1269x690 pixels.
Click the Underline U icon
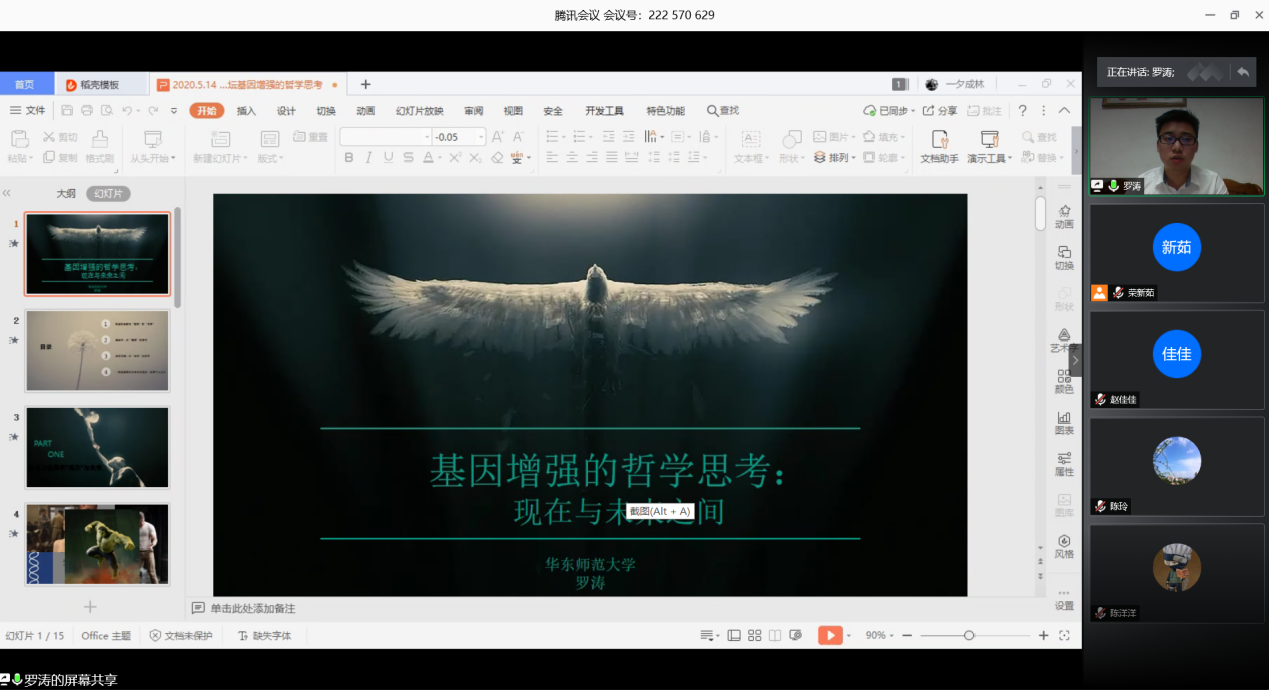[x=388, y=158]
